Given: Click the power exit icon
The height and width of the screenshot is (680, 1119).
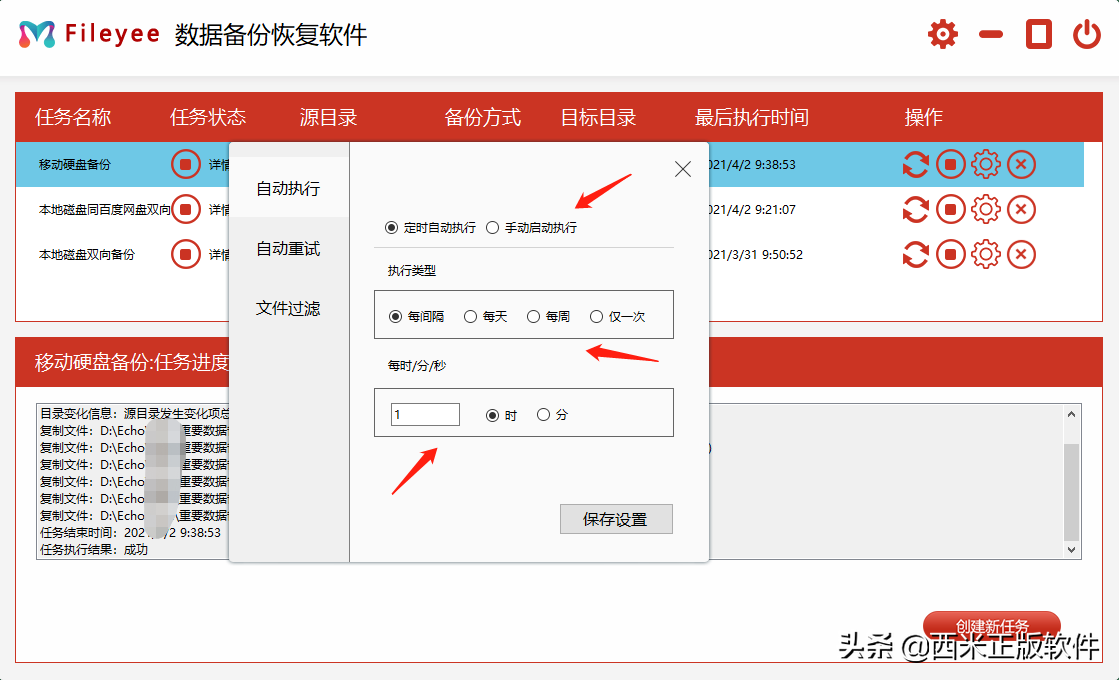Looking at the screenshot, I should click(1087, 34).
